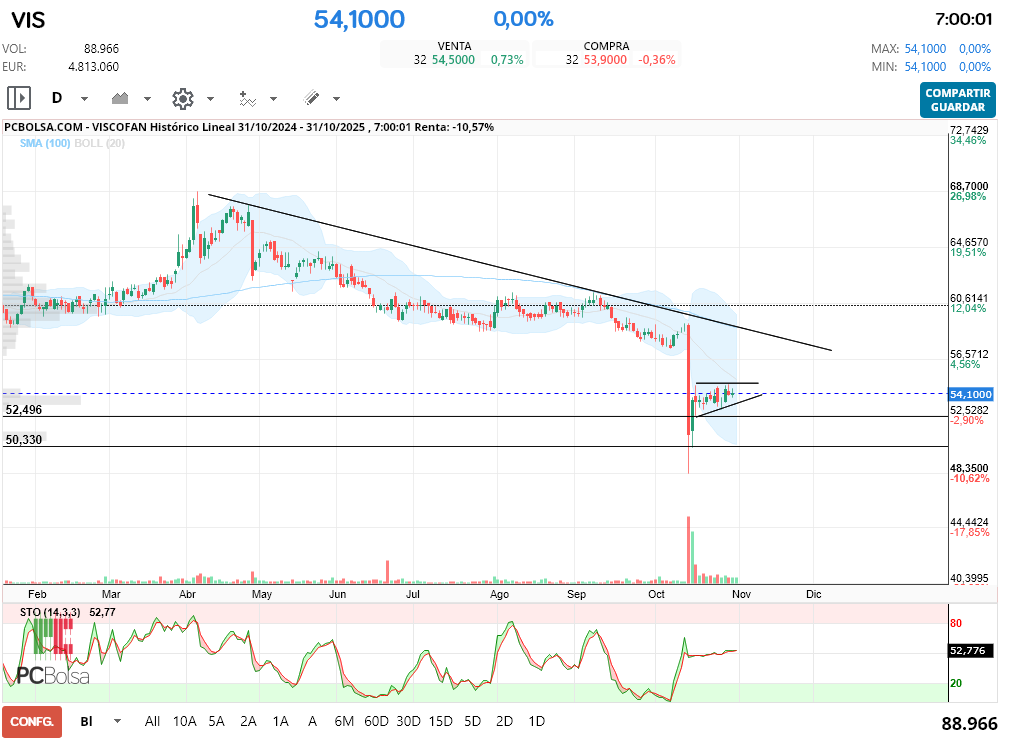Image resolution: width=1011 pixels, height=743 pixels.
Task: Open chart settings gear icon
Action: pos(183,99)
